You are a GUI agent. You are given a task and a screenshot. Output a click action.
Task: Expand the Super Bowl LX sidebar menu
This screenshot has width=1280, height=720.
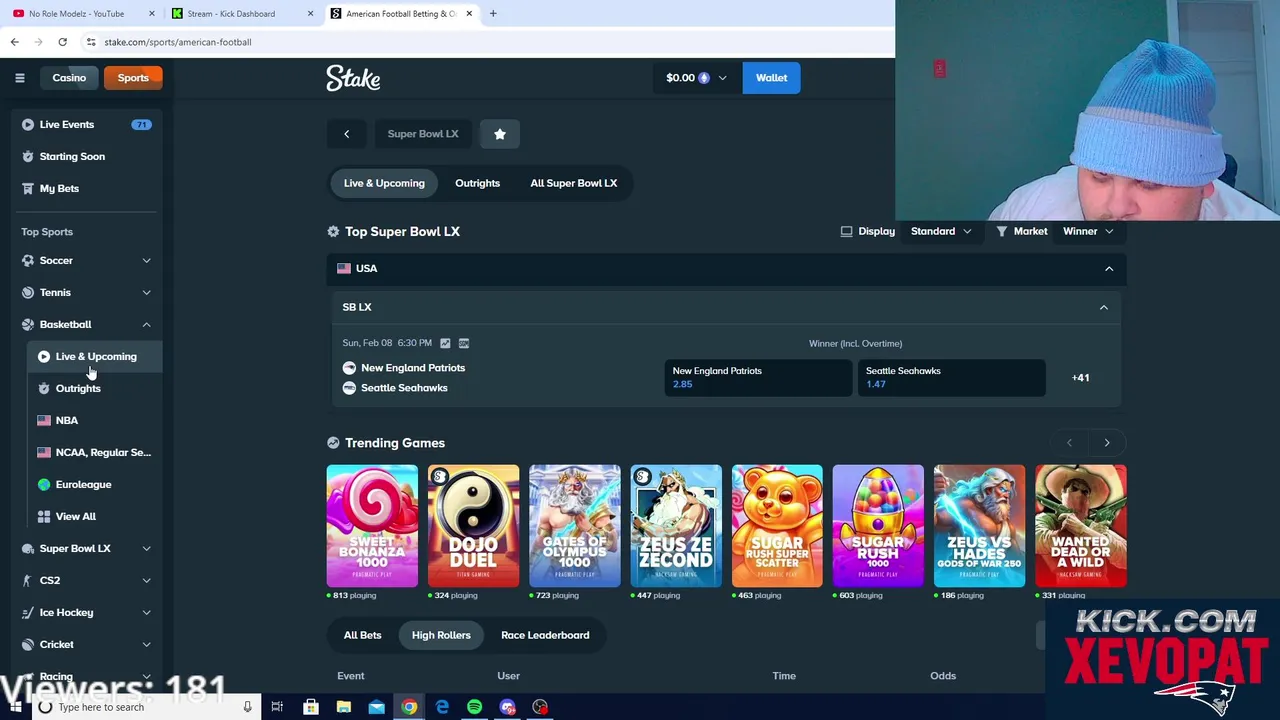pyautogui.click(x=146, y=549)
